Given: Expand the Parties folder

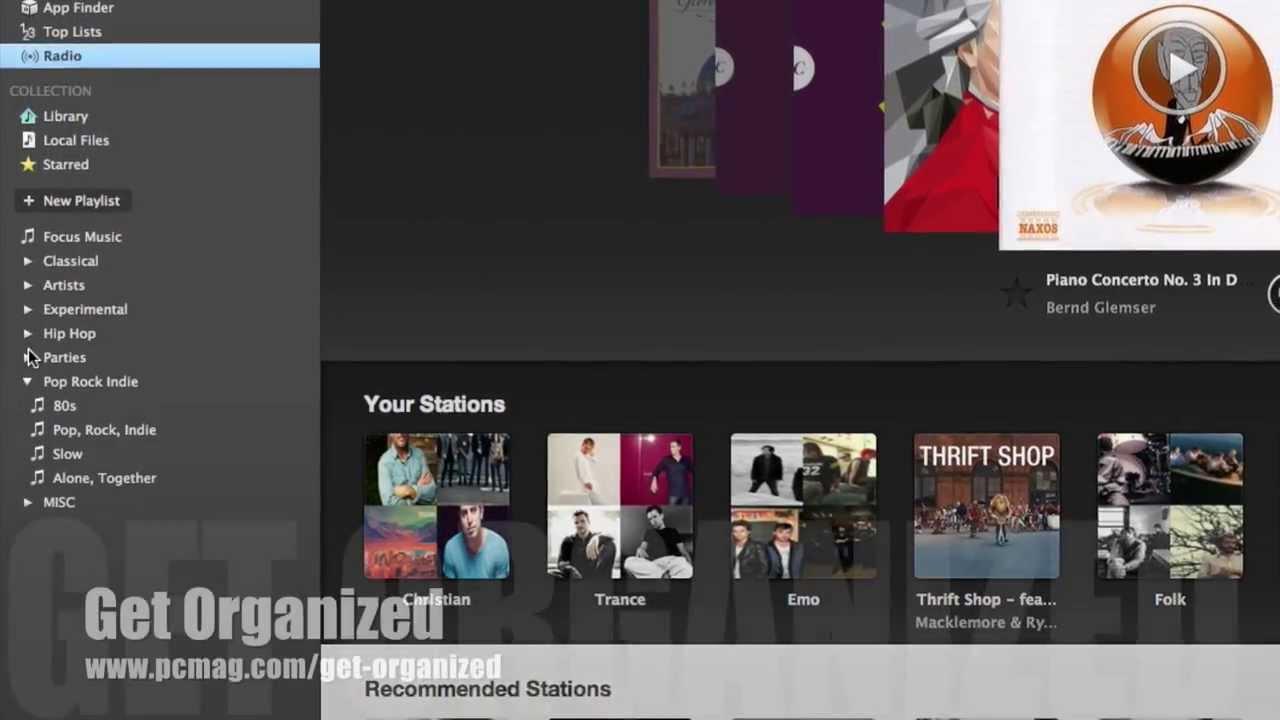Looking at the screenshot, I should coord(28,357).
